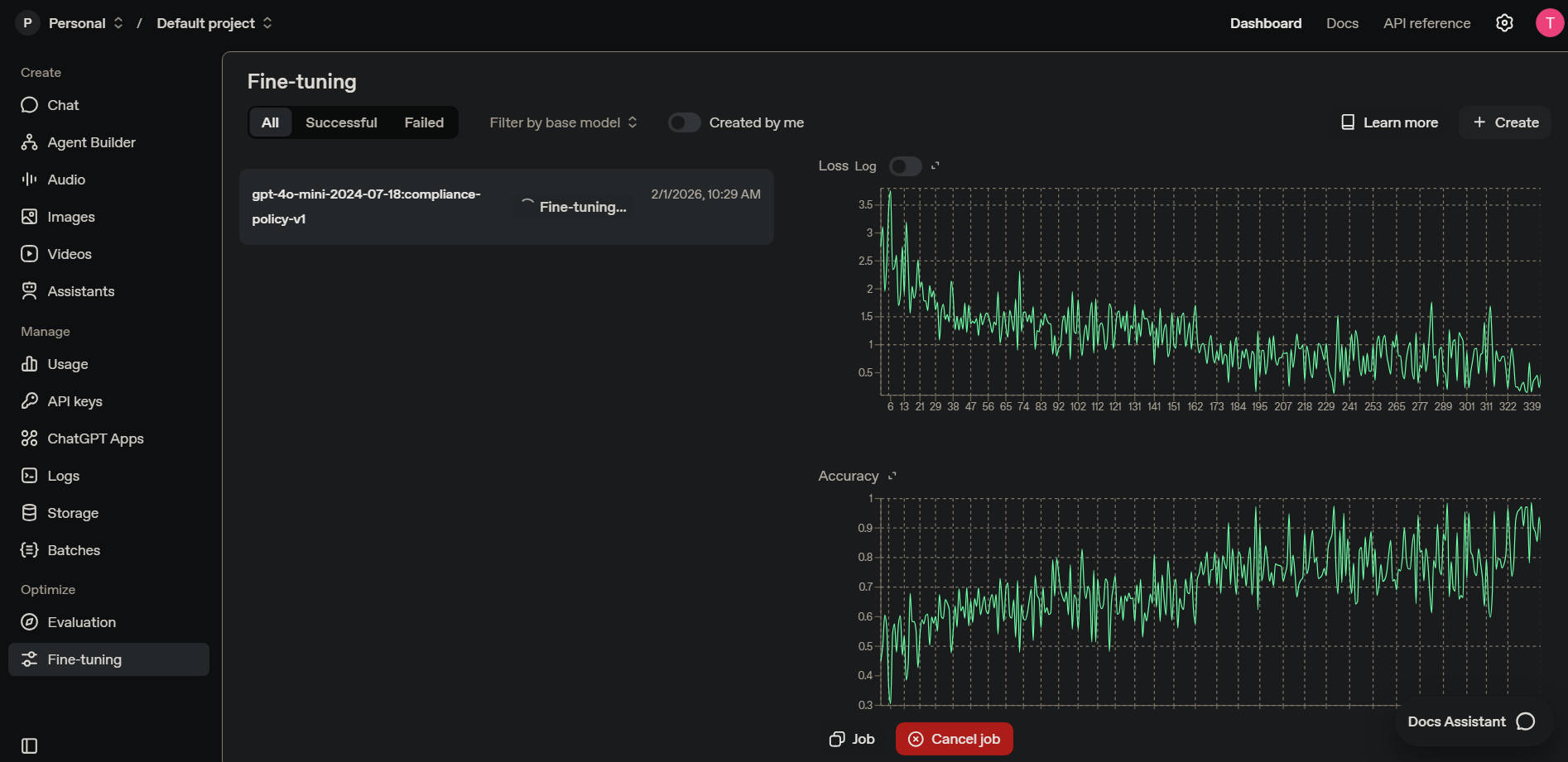The width and height of the screenshot is (1568, 762).
Task: Open API reference in top navigation
Action: [1426, 23]
